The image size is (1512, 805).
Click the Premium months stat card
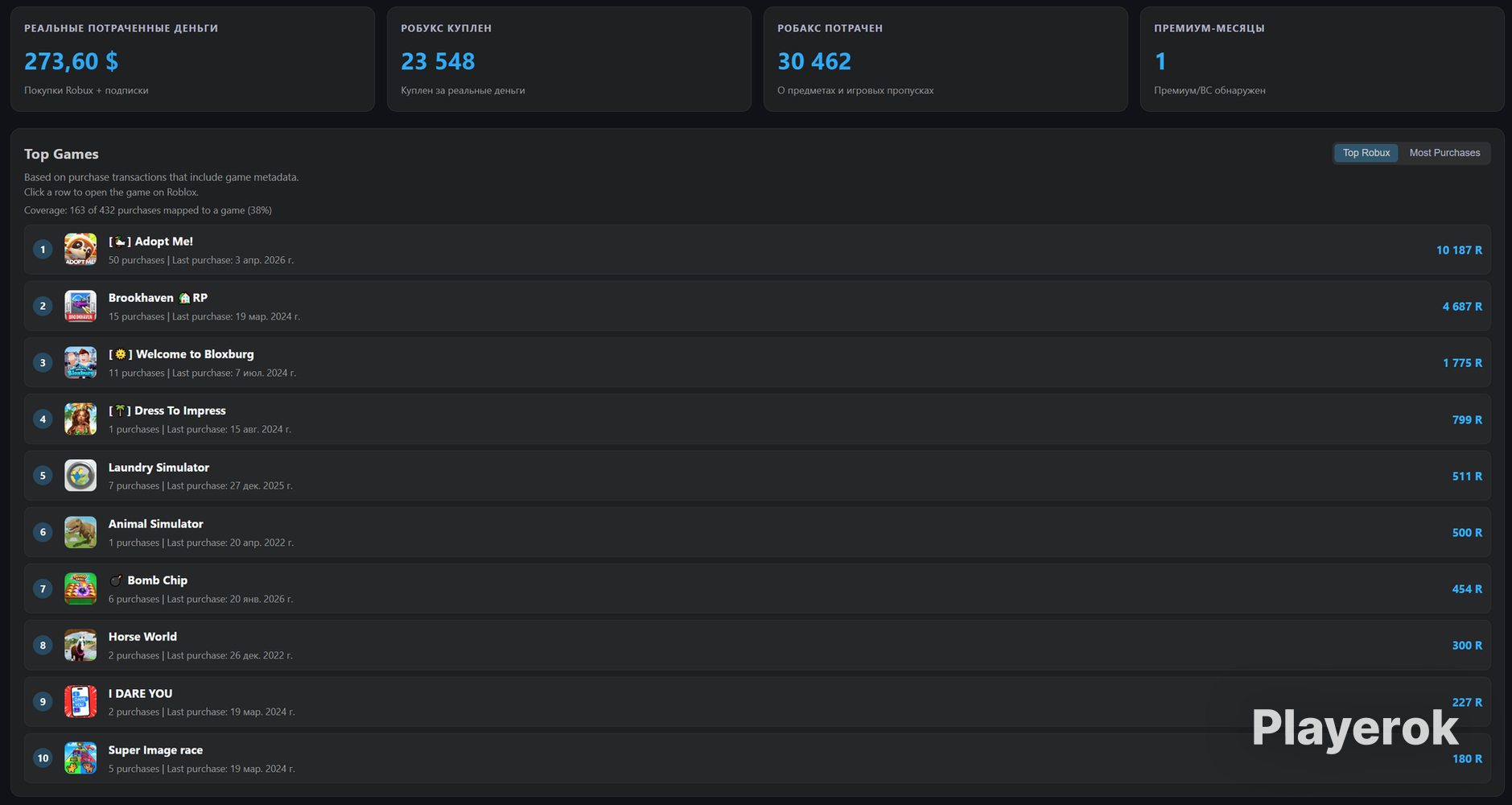1322,60
